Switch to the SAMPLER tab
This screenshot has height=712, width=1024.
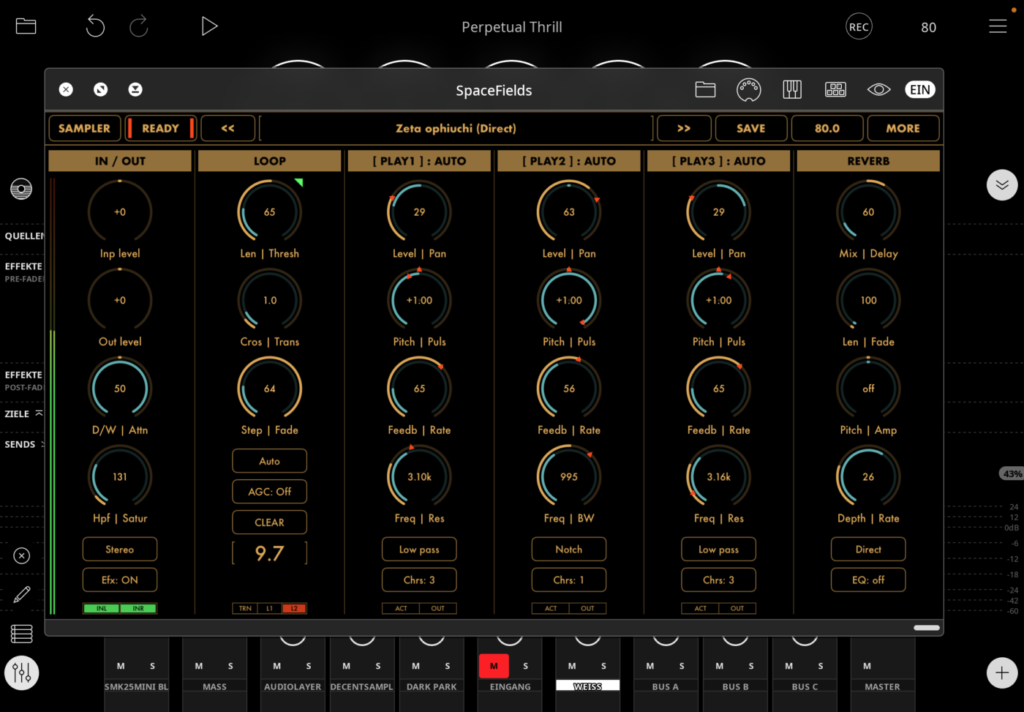(x=84, y=128)
